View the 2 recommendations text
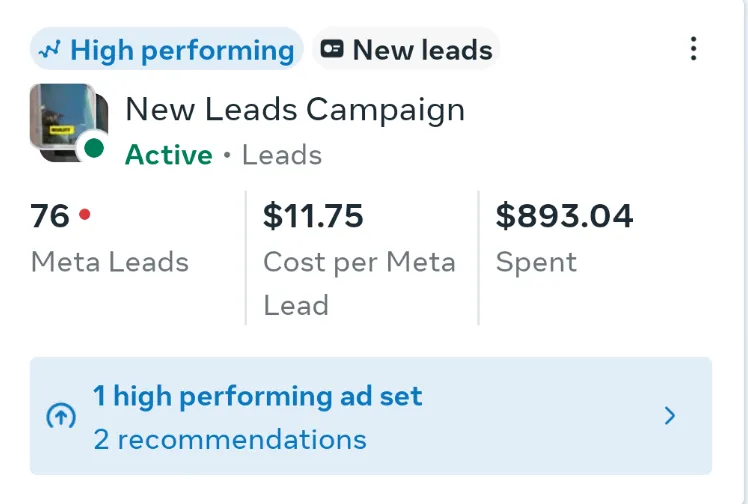The image size is (748, 504). click(230, 439)
